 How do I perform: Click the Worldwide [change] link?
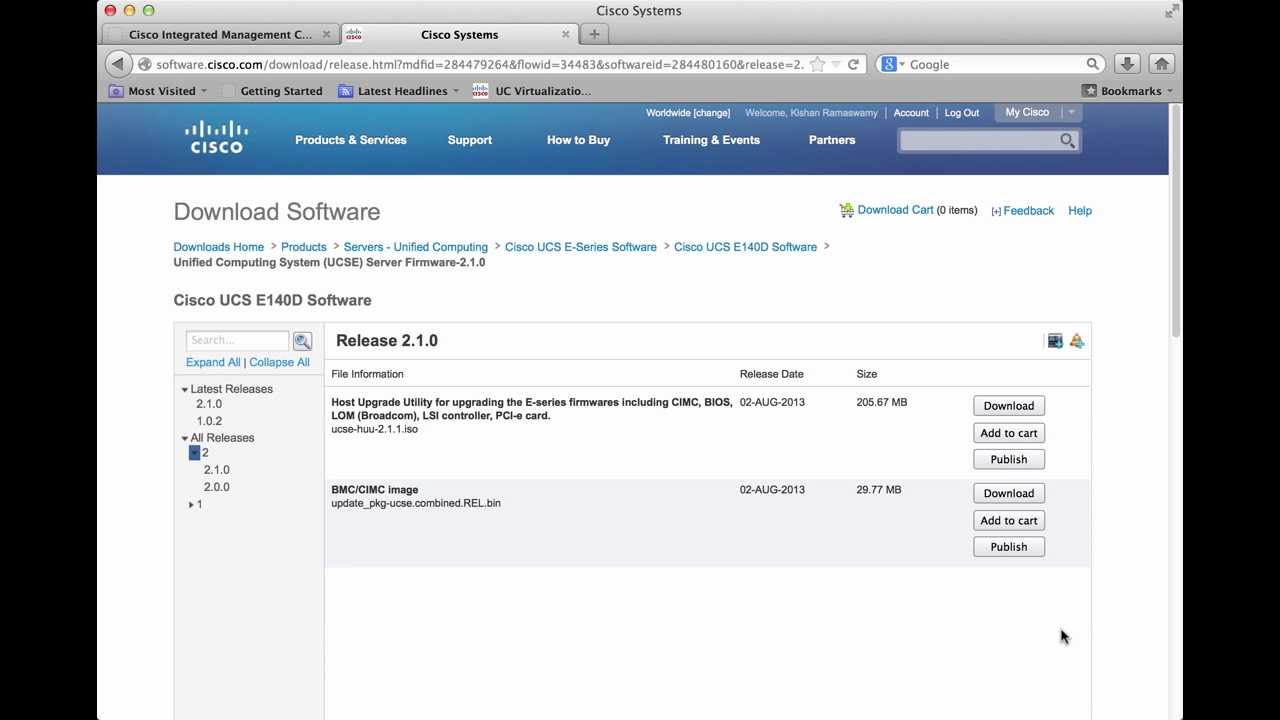click(x=688, y=113)
